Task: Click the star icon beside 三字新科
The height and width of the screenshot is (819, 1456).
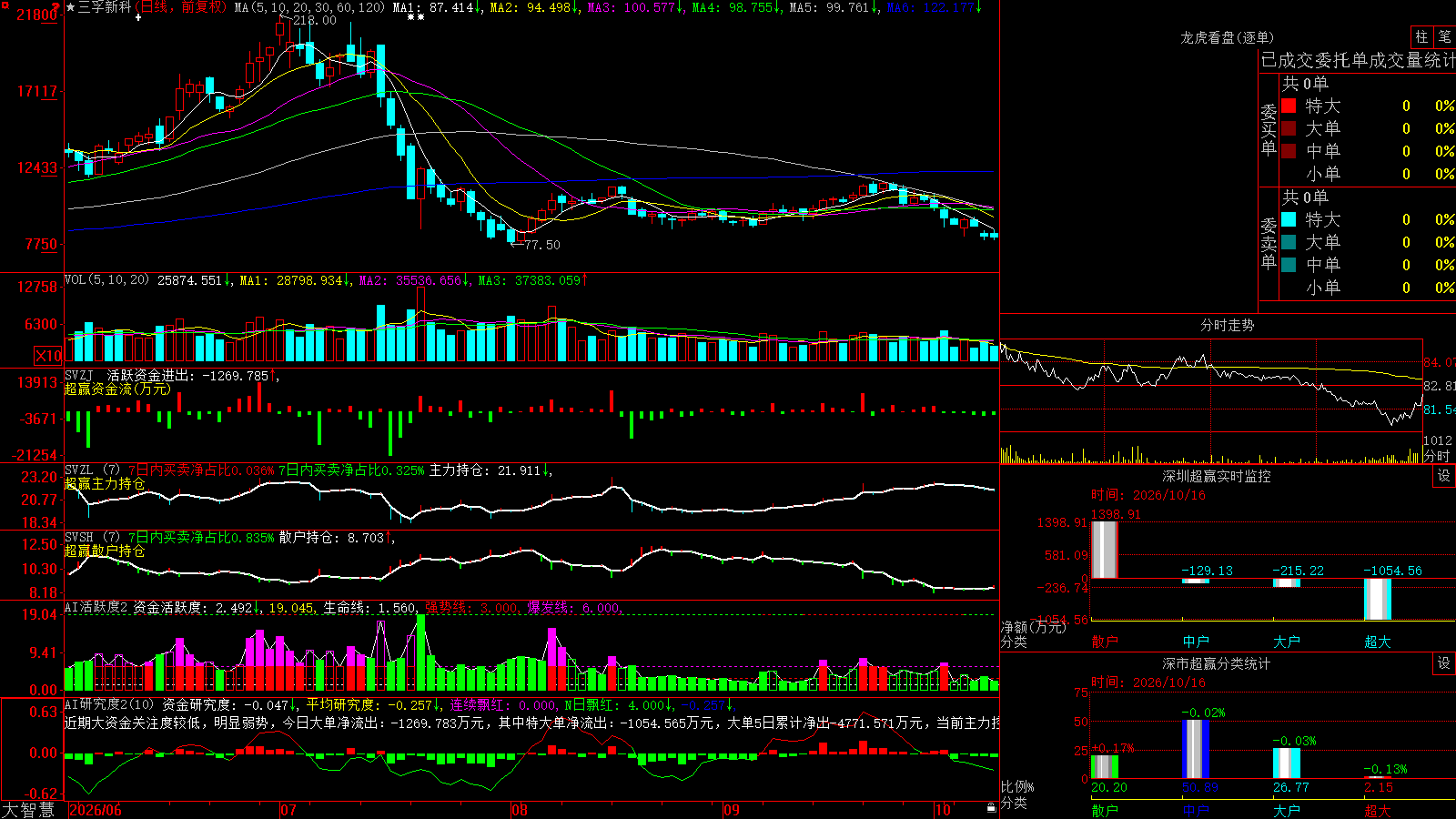Action: pyautogui.click(x=71, y=7)
